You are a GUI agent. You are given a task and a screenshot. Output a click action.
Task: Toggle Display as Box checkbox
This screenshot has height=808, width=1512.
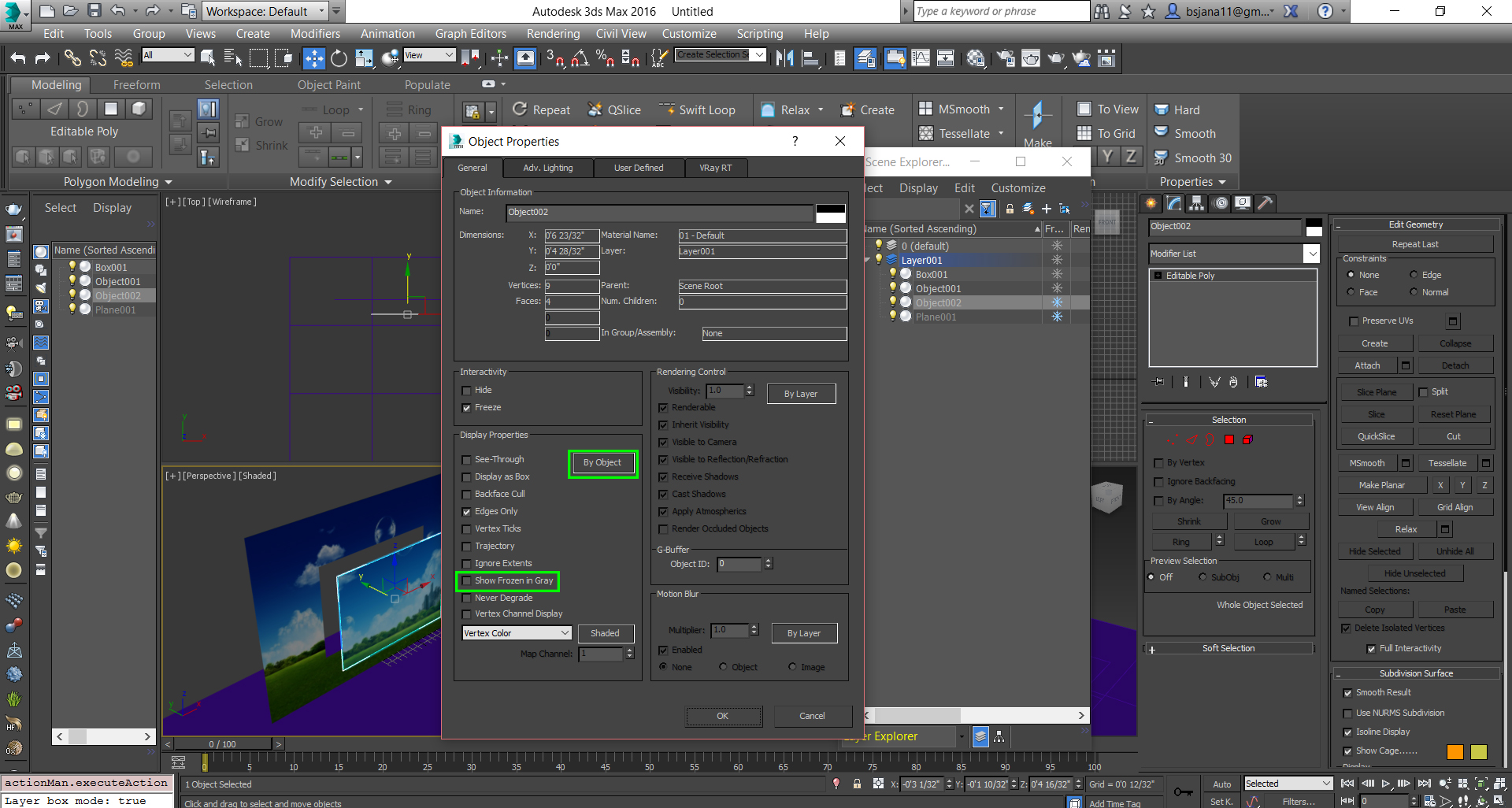(466, 477)
